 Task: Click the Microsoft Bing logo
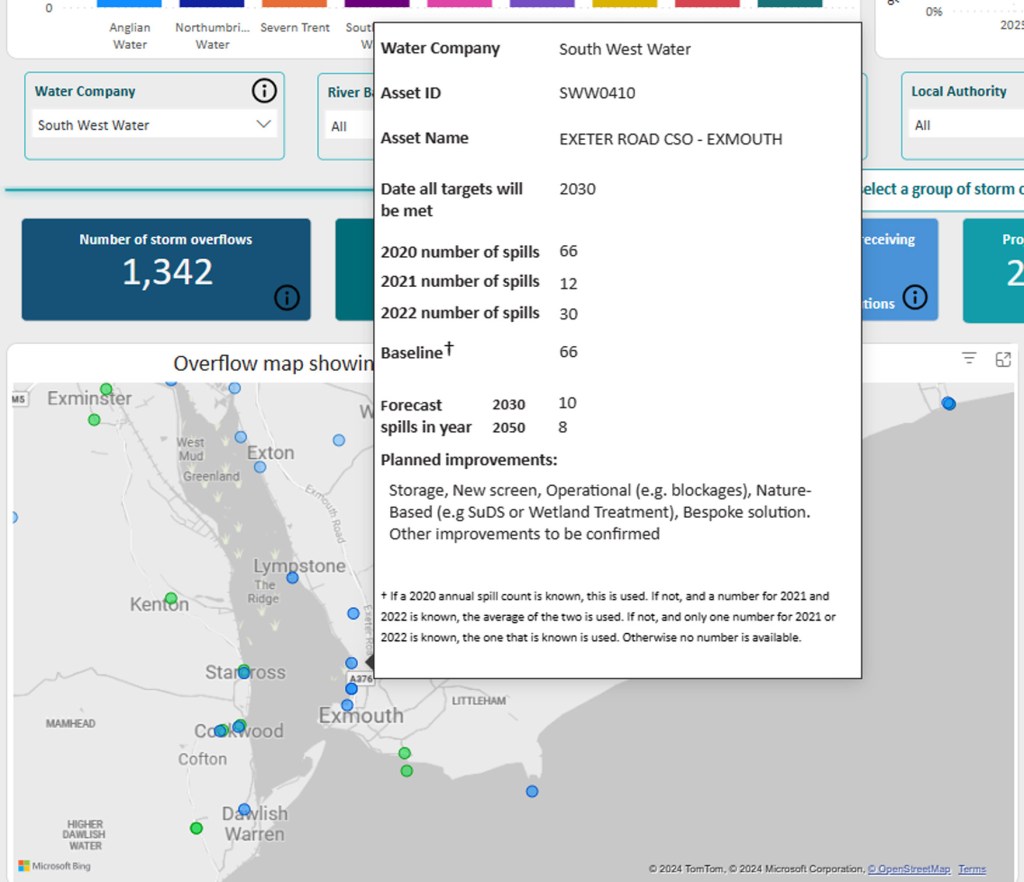(54, 865)
